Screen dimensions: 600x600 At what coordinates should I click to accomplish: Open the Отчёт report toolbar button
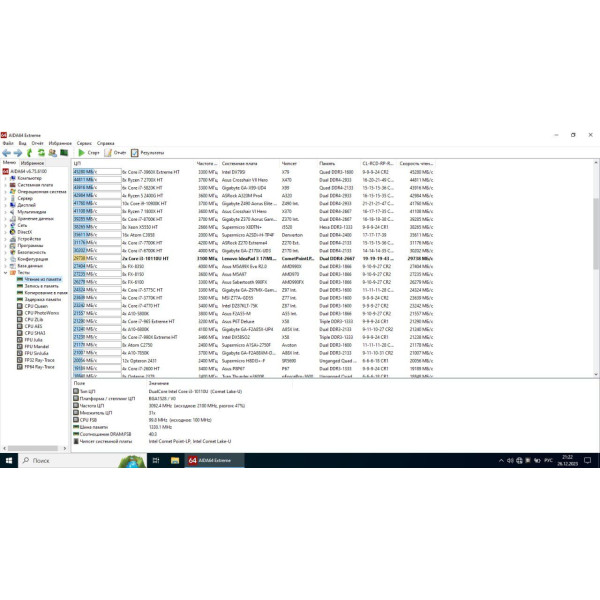coord(115,153)
